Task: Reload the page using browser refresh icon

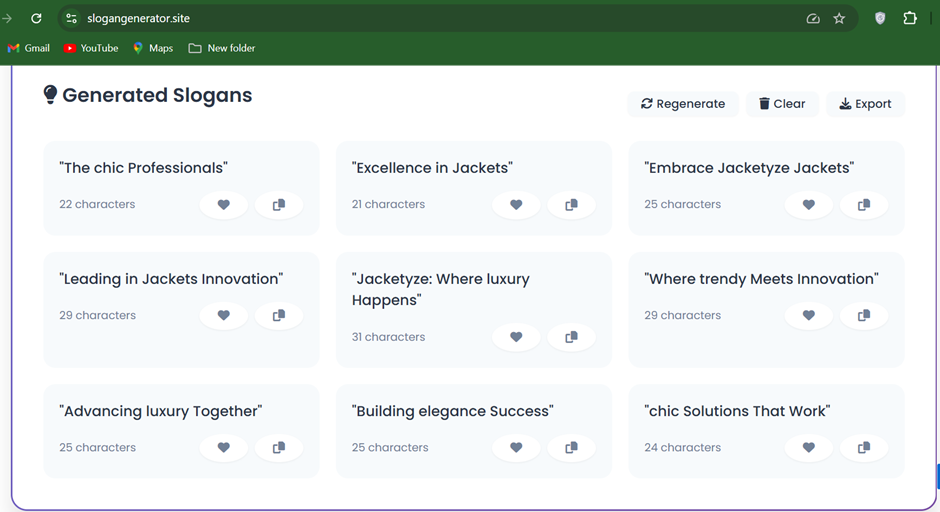Action: point(36,18)
